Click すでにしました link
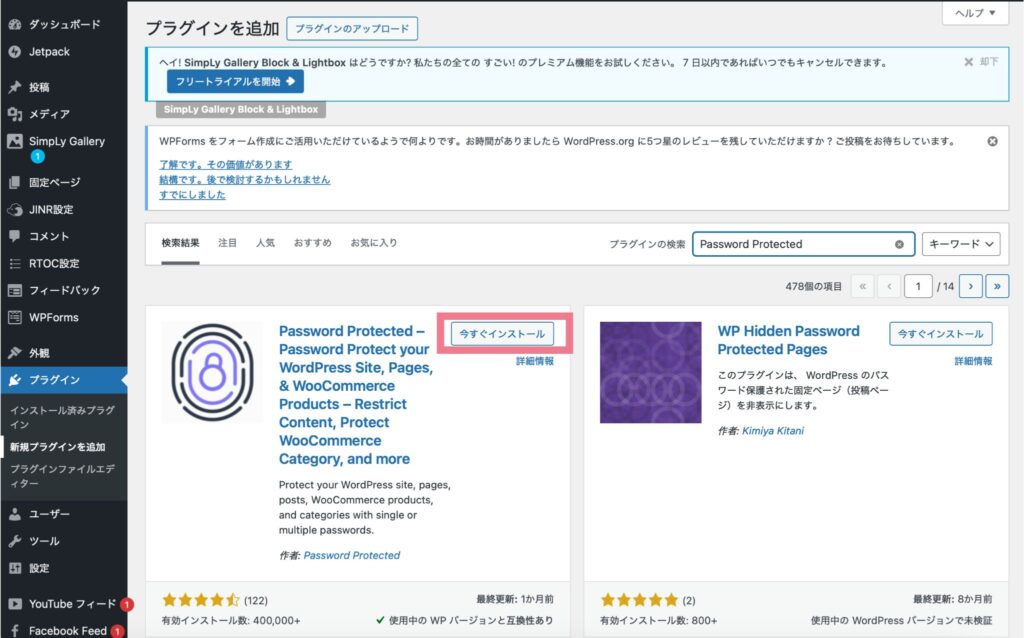1024x638 pixels. 192,195
